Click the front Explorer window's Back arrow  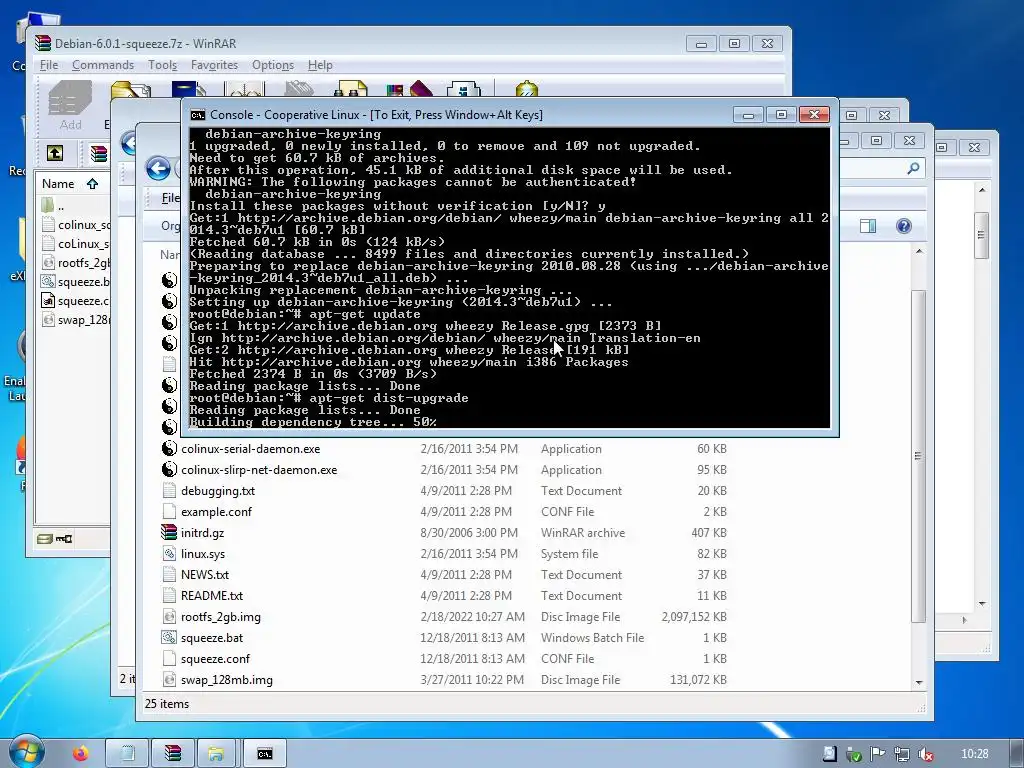158,169
